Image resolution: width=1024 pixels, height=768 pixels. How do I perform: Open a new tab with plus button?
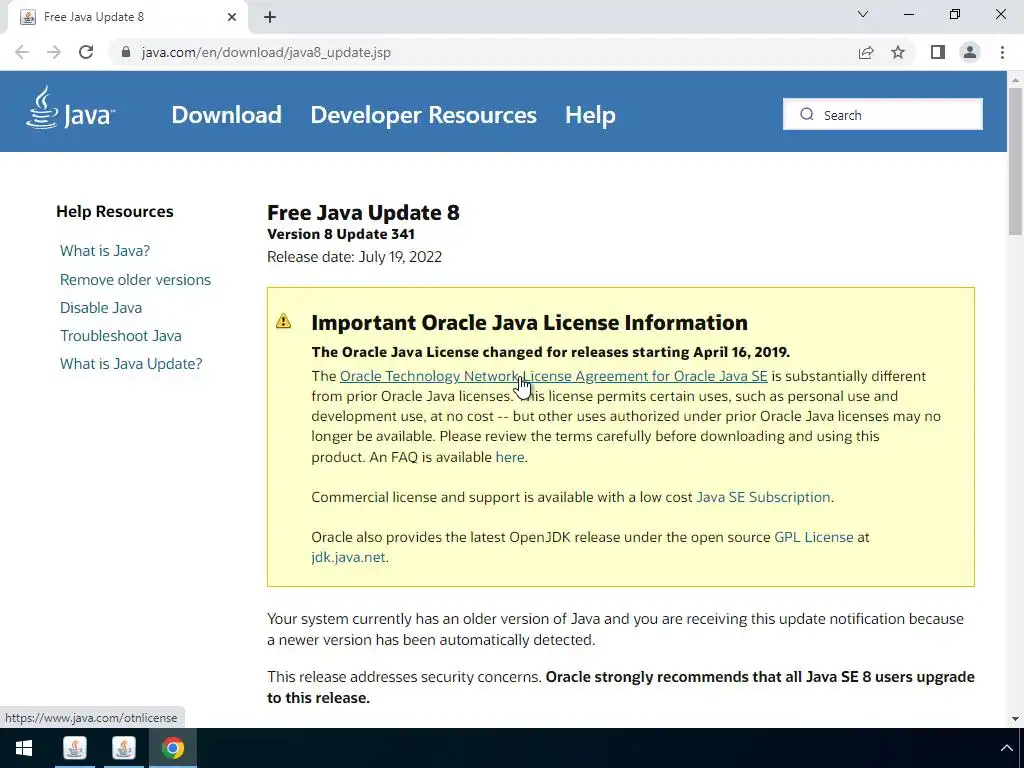(270, 17)
